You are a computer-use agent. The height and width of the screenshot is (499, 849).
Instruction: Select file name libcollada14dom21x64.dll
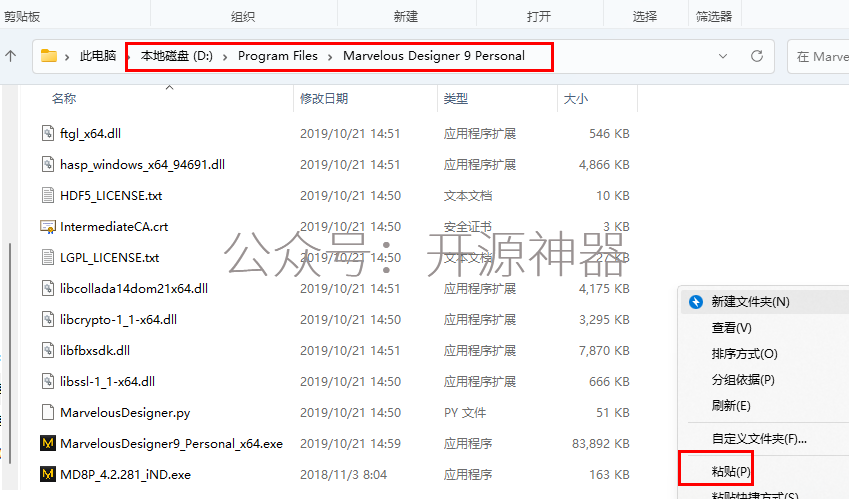click(x=134, y=288)
